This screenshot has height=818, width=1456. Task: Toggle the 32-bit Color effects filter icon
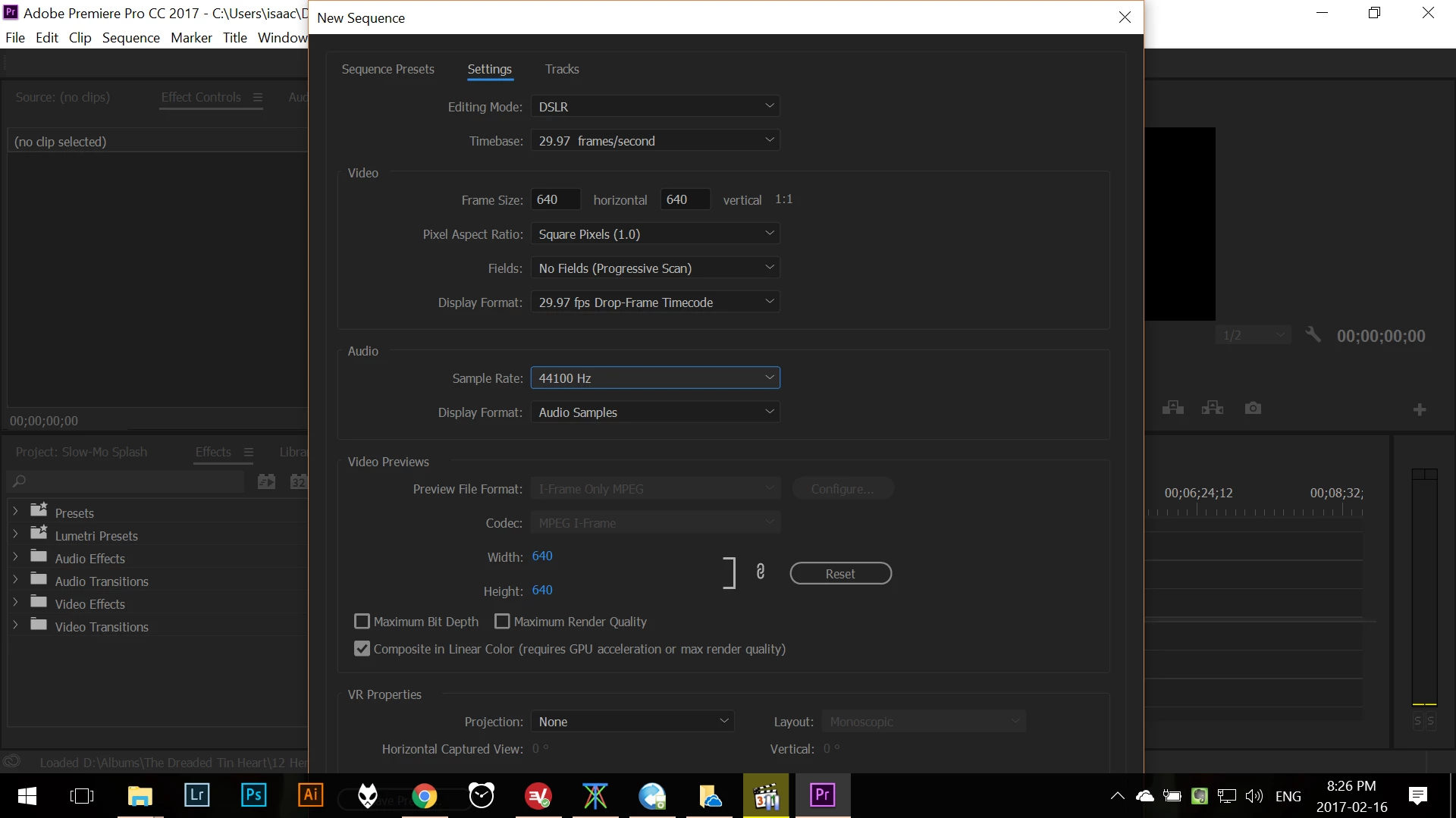coord(299,481)
